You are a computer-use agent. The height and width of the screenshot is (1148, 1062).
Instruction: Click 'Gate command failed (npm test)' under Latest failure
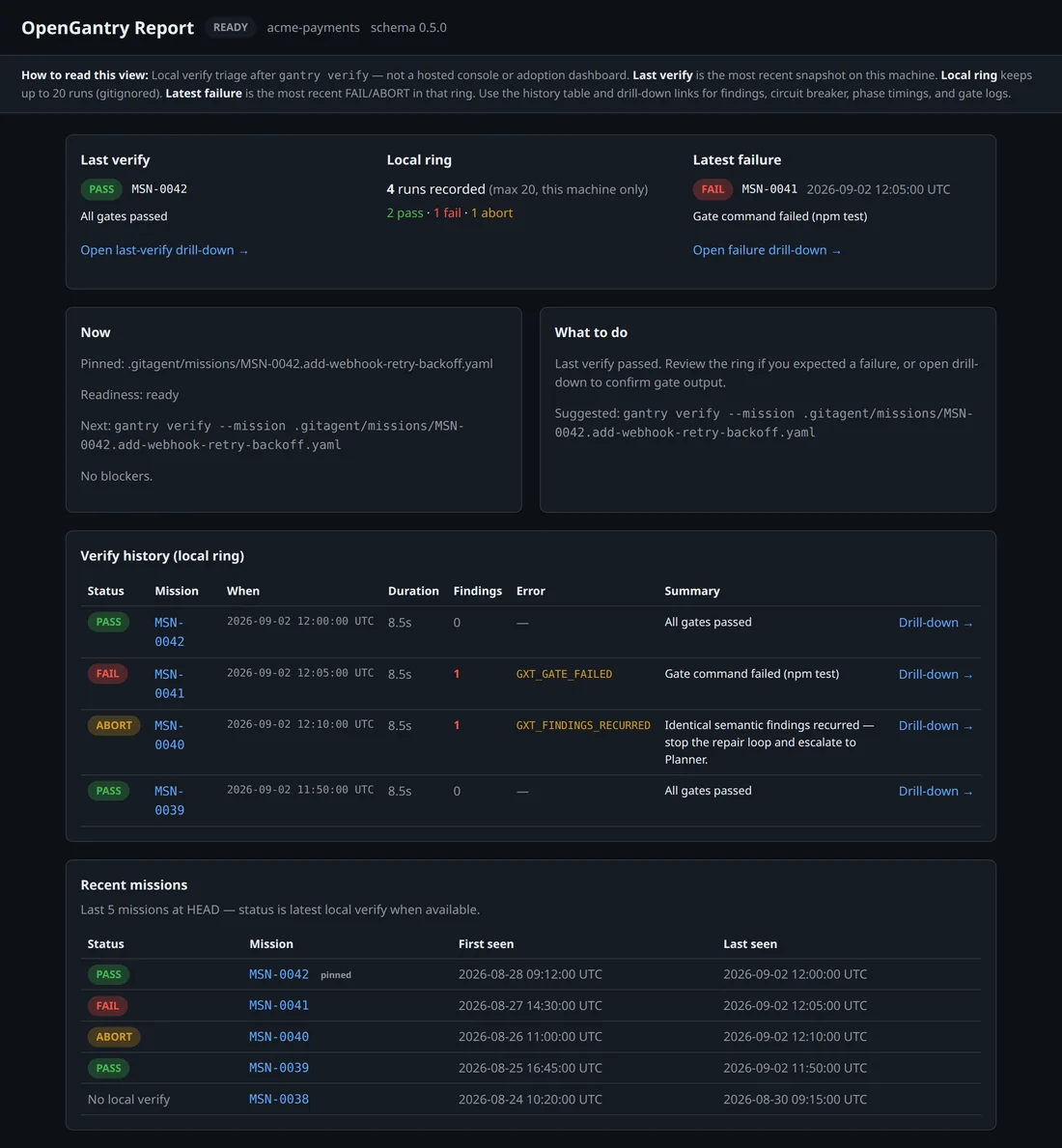[x=779, y=216]
